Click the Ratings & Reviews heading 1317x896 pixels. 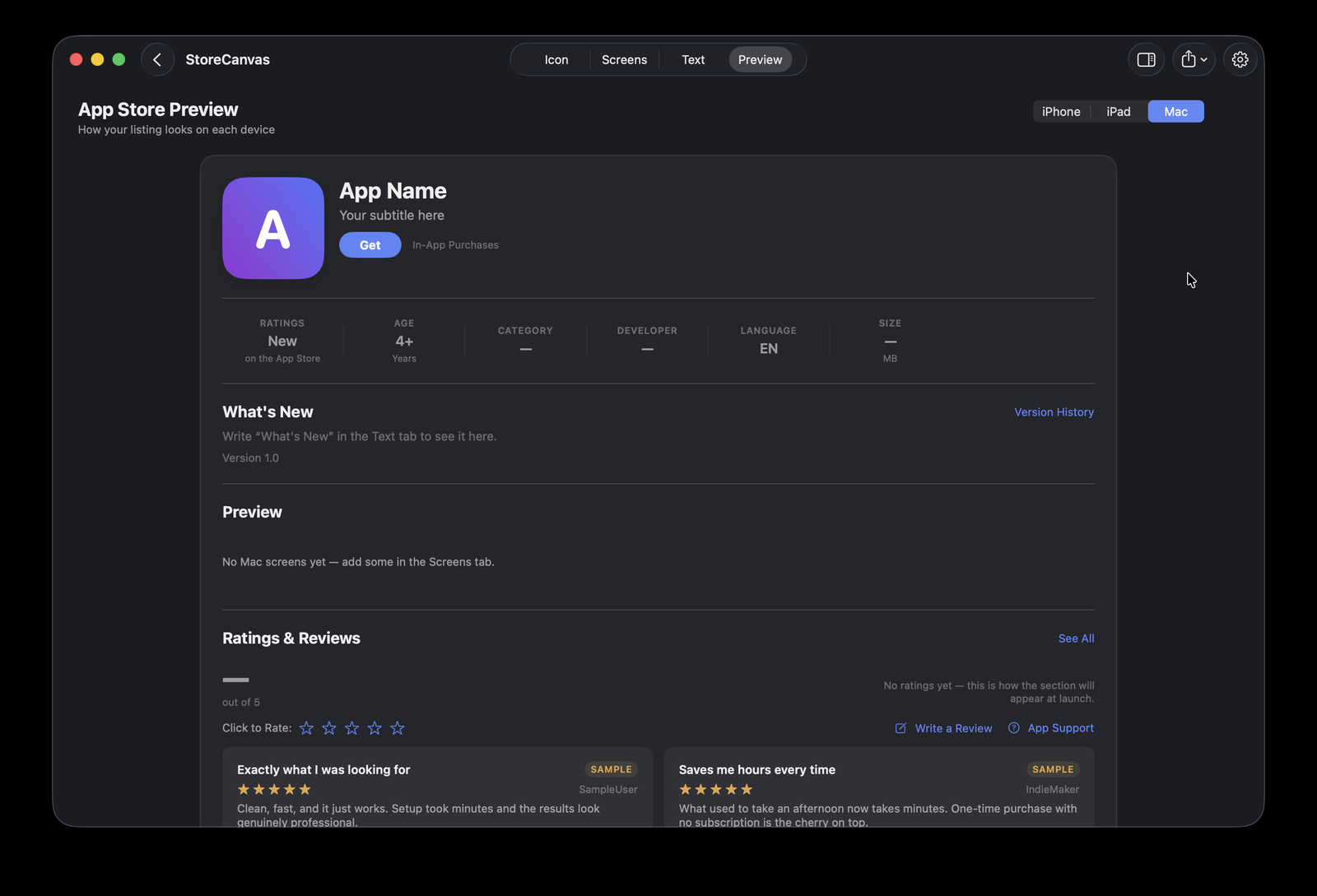(x=291, y=638)
